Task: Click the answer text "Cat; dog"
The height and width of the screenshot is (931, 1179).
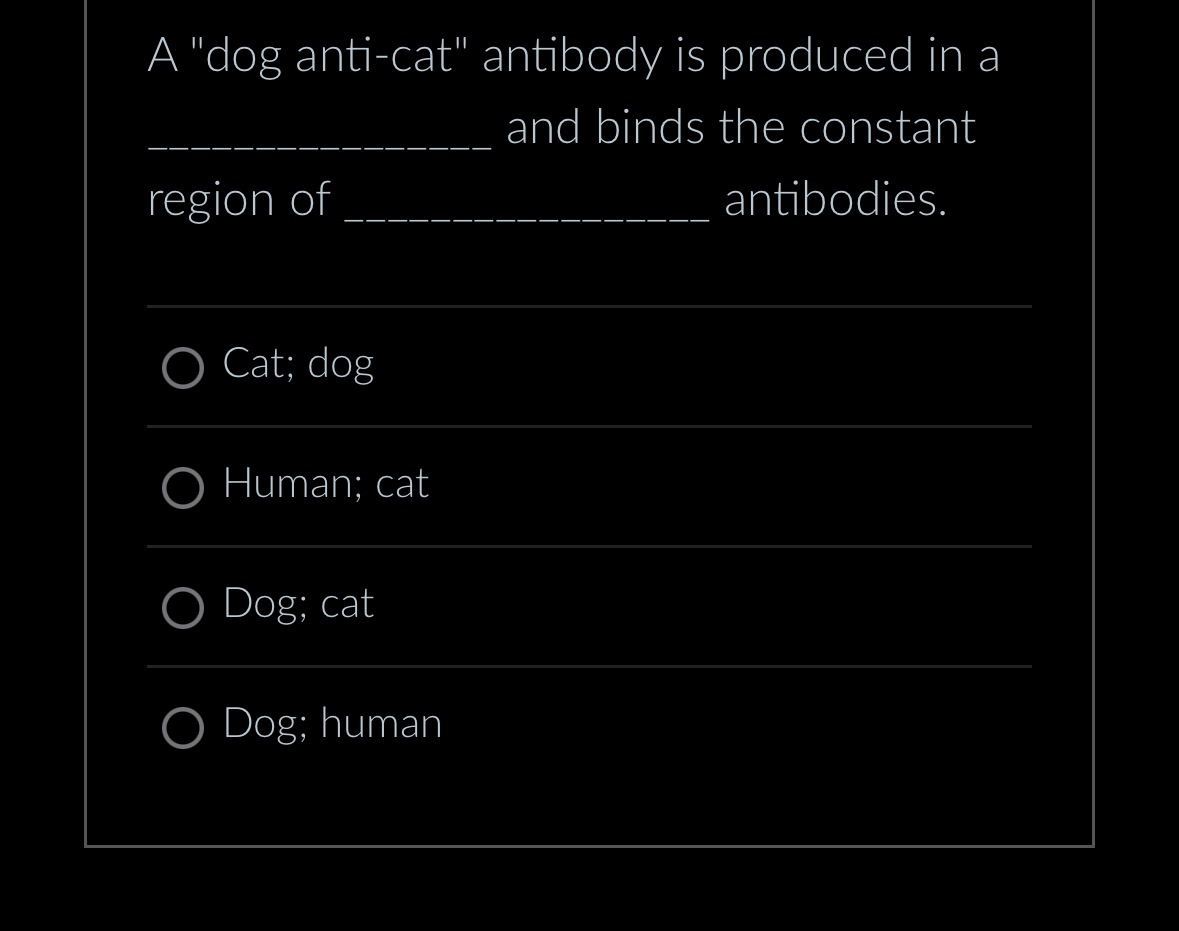Action: click(298, 364)
